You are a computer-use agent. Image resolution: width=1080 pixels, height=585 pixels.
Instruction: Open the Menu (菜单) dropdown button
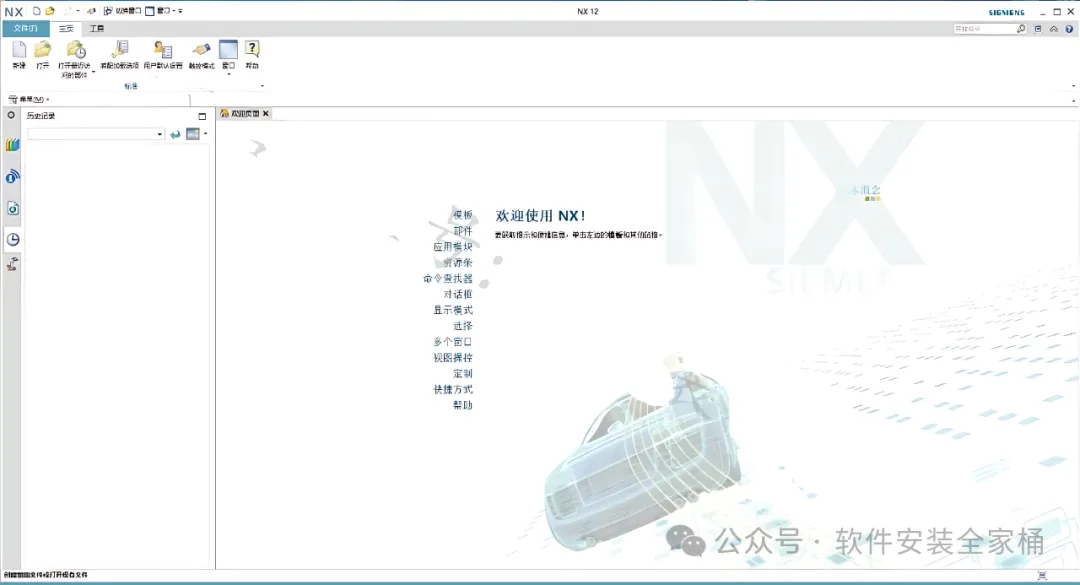click(28, 99)
